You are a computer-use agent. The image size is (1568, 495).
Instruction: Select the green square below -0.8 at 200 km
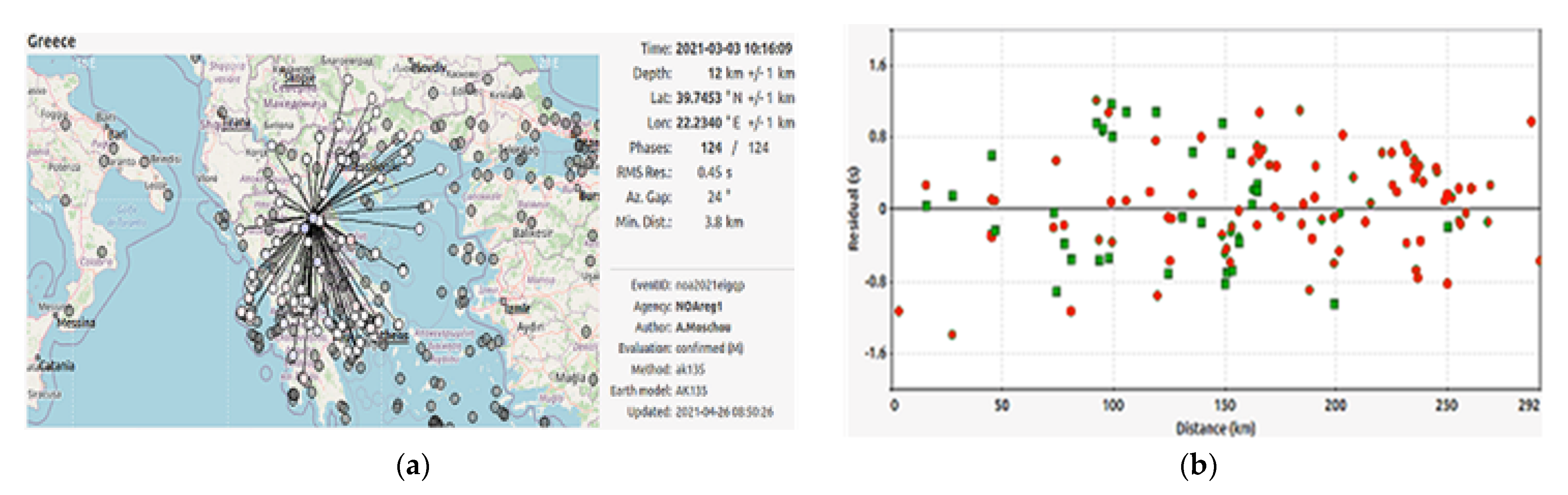click(1334, 304)
